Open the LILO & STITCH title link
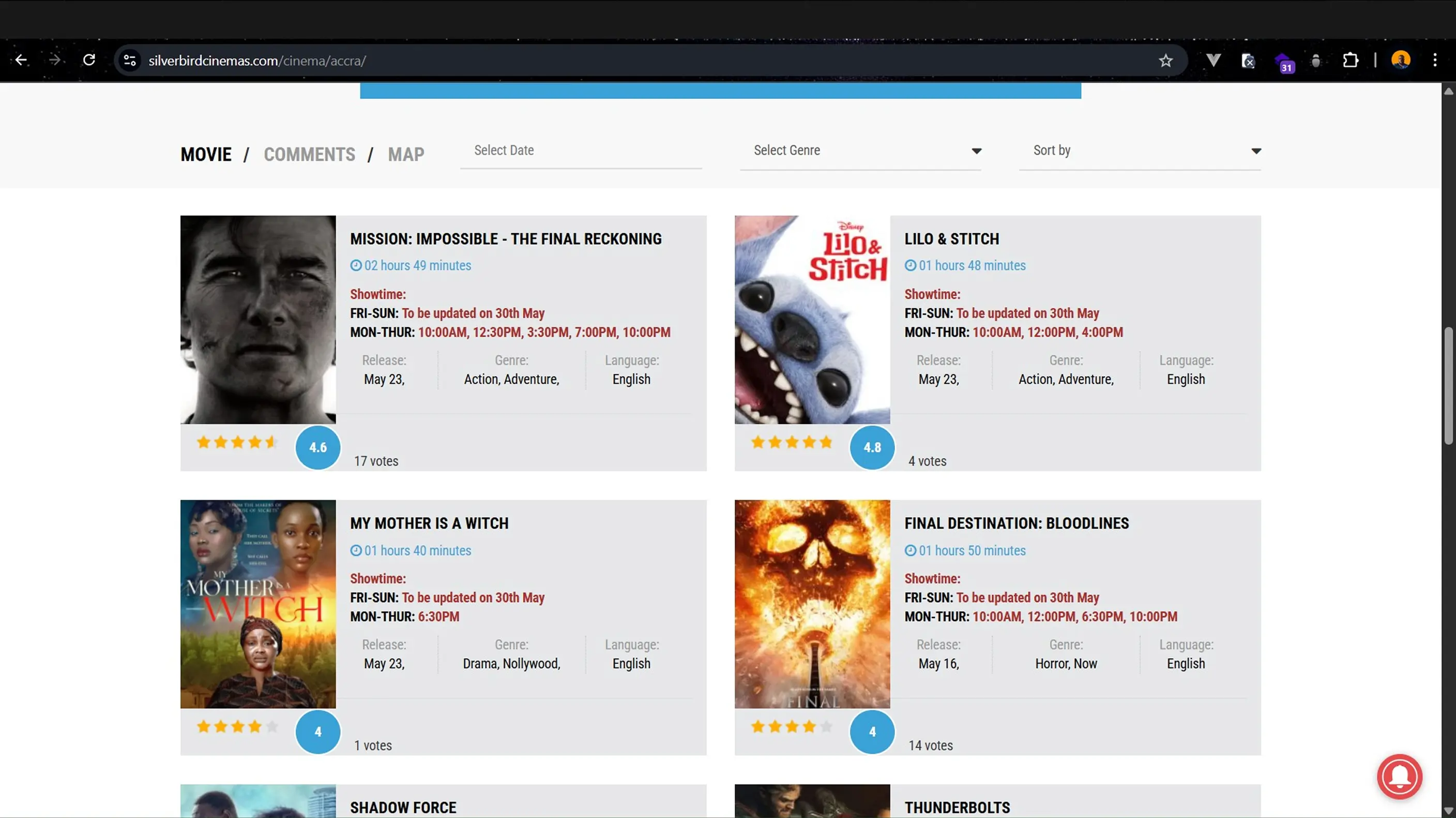The image size is (1456, 818). pos(952,238)
